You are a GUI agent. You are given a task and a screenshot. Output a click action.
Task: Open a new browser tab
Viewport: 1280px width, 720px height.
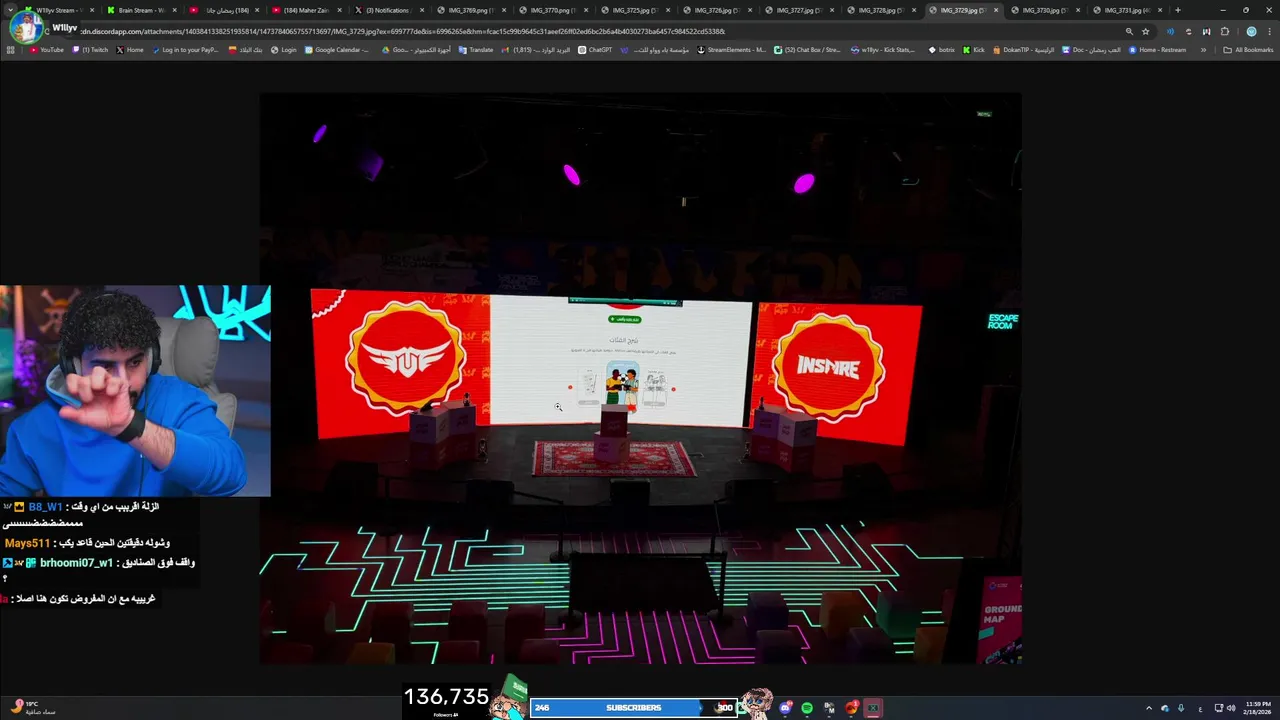(x=1178, y=10)
